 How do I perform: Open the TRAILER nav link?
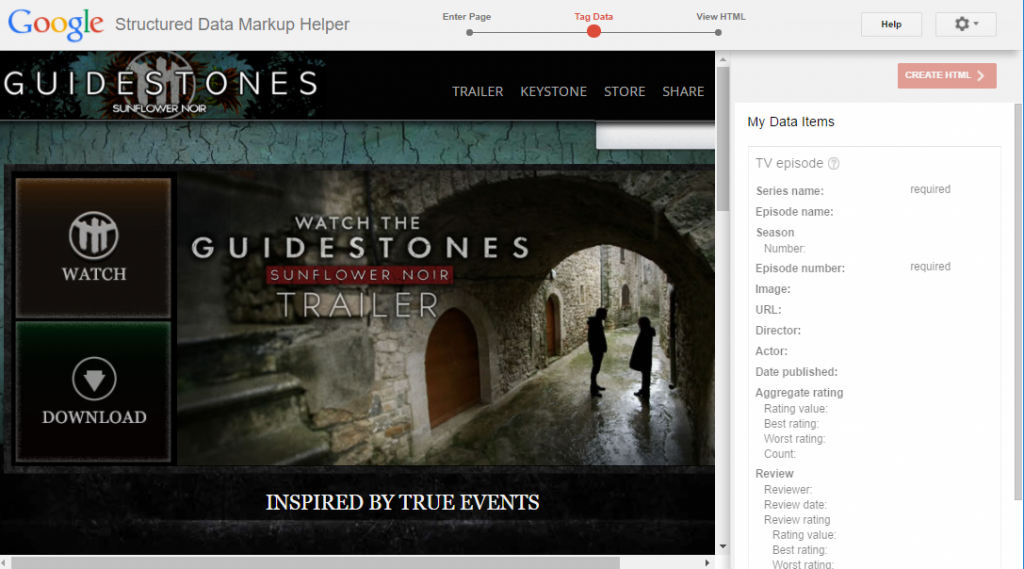pos(477,91)
